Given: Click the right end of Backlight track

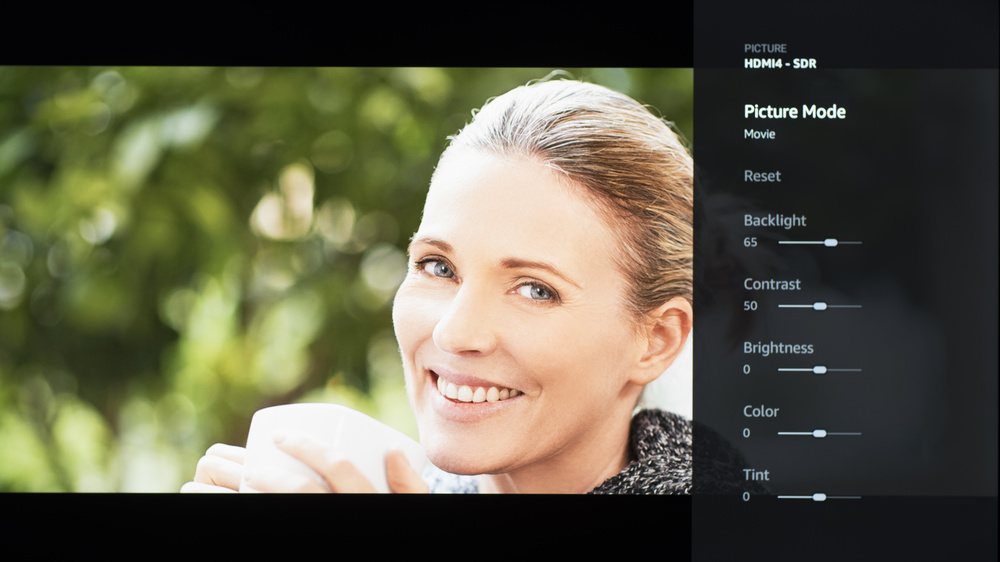Looking at the screenshot, I should pos(859,242).
